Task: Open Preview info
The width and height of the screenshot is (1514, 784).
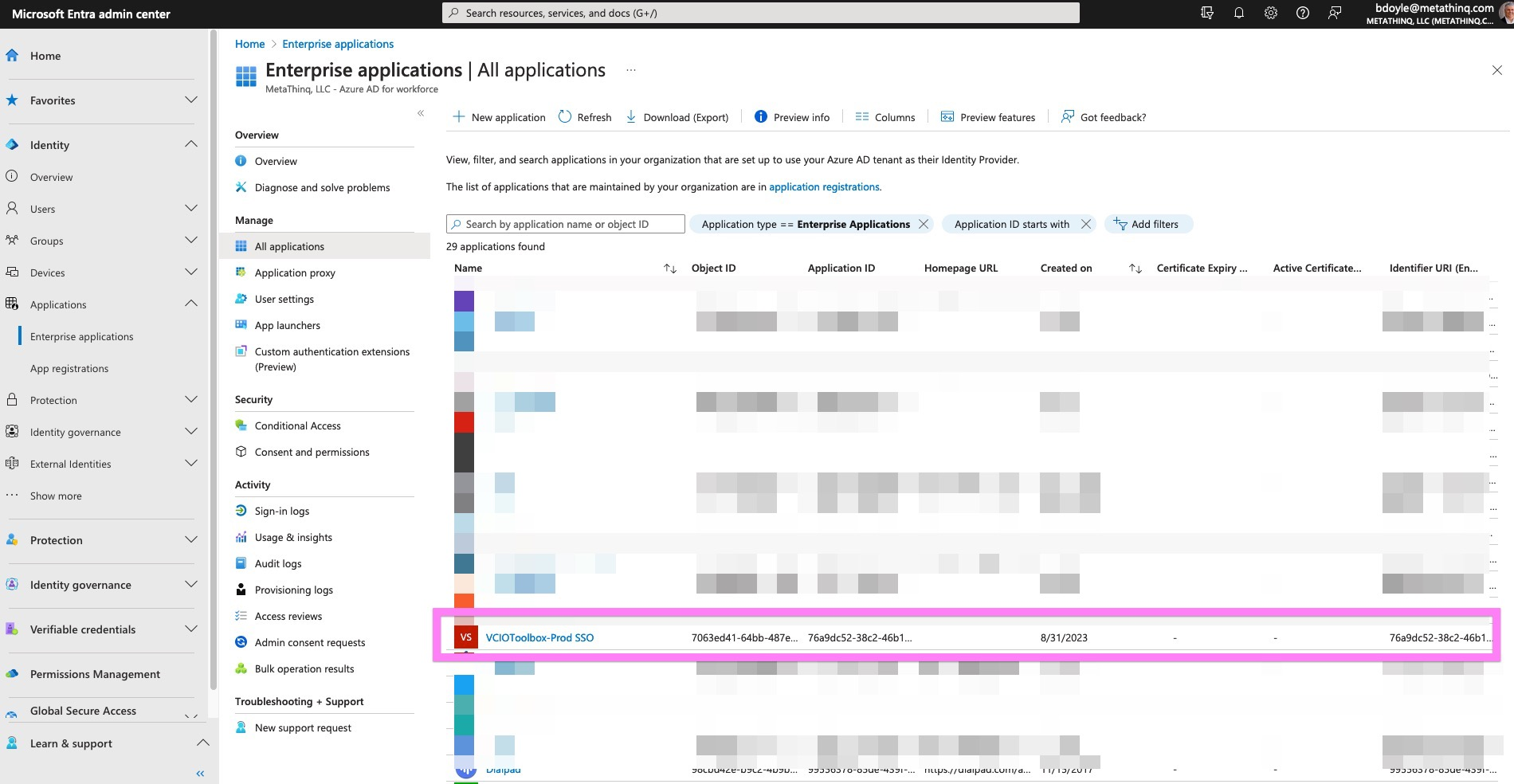Action: coord(792,117)
